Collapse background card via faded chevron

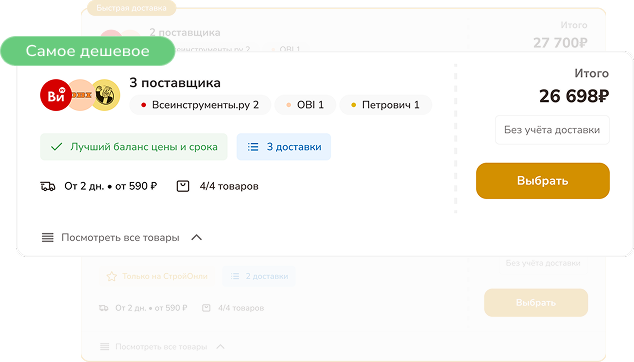[220, 347]
